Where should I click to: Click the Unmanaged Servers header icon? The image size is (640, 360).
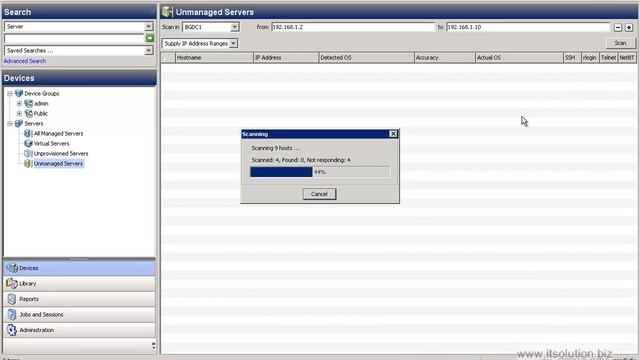167,12
